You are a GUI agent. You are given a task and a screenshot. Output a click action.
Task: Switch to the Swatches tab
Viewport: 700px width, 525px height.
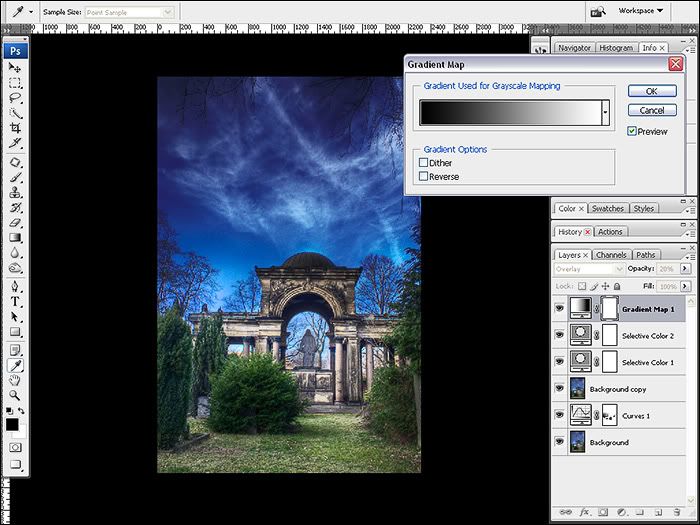[x=608, y=208]
